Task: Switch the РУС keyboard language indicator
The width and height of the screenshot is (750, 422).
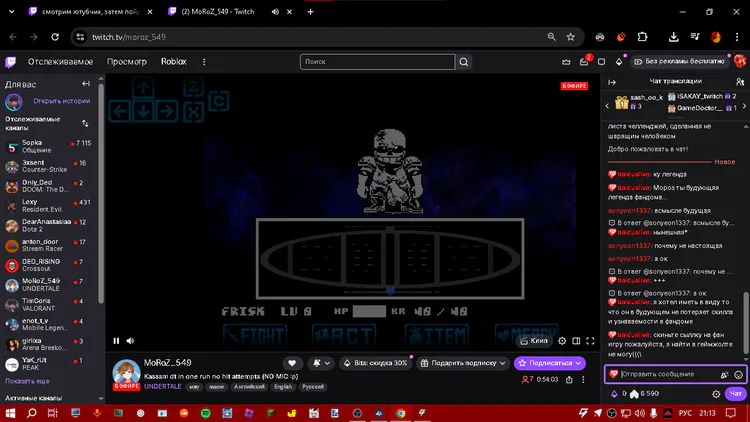Action: click(x=685, y=413)
